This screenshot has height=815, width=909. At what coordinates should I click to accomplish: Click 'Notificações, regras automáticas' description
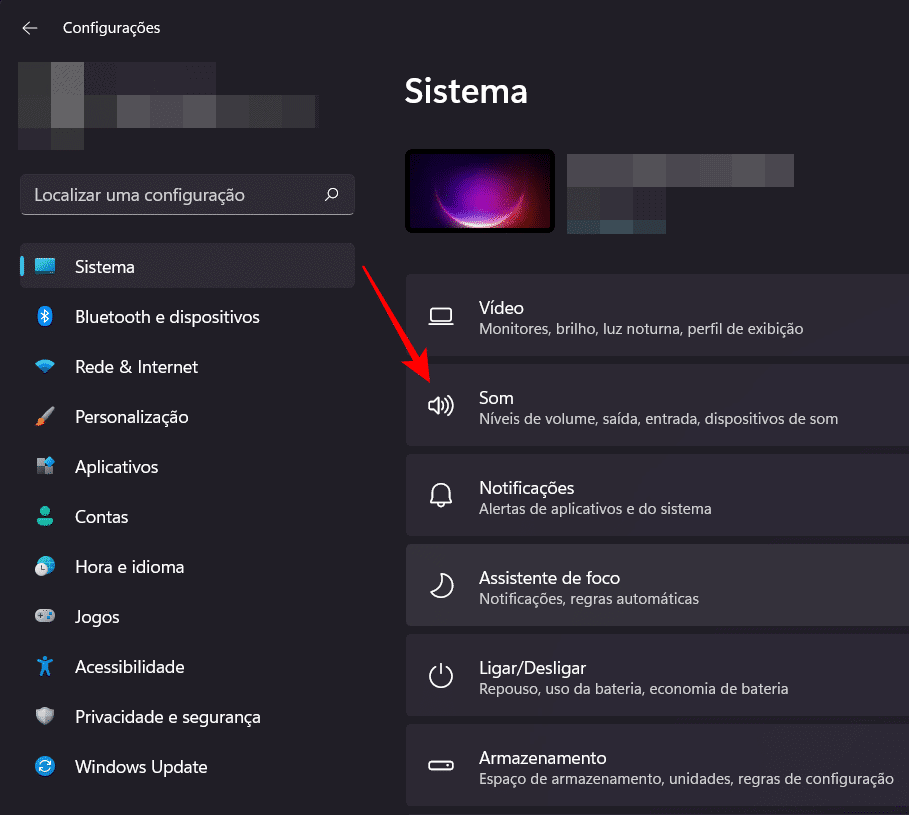[x=589, y=599]
